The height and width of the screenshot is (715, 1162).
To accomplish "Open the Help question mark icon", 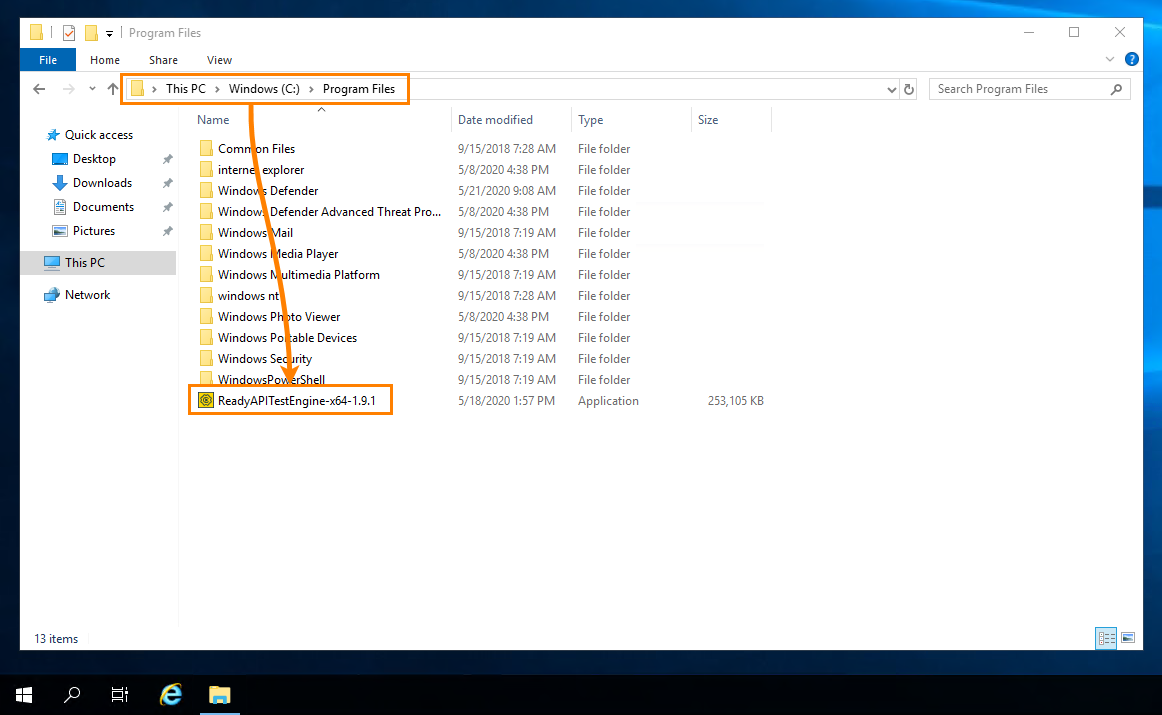I will (x=1132, y=59).
